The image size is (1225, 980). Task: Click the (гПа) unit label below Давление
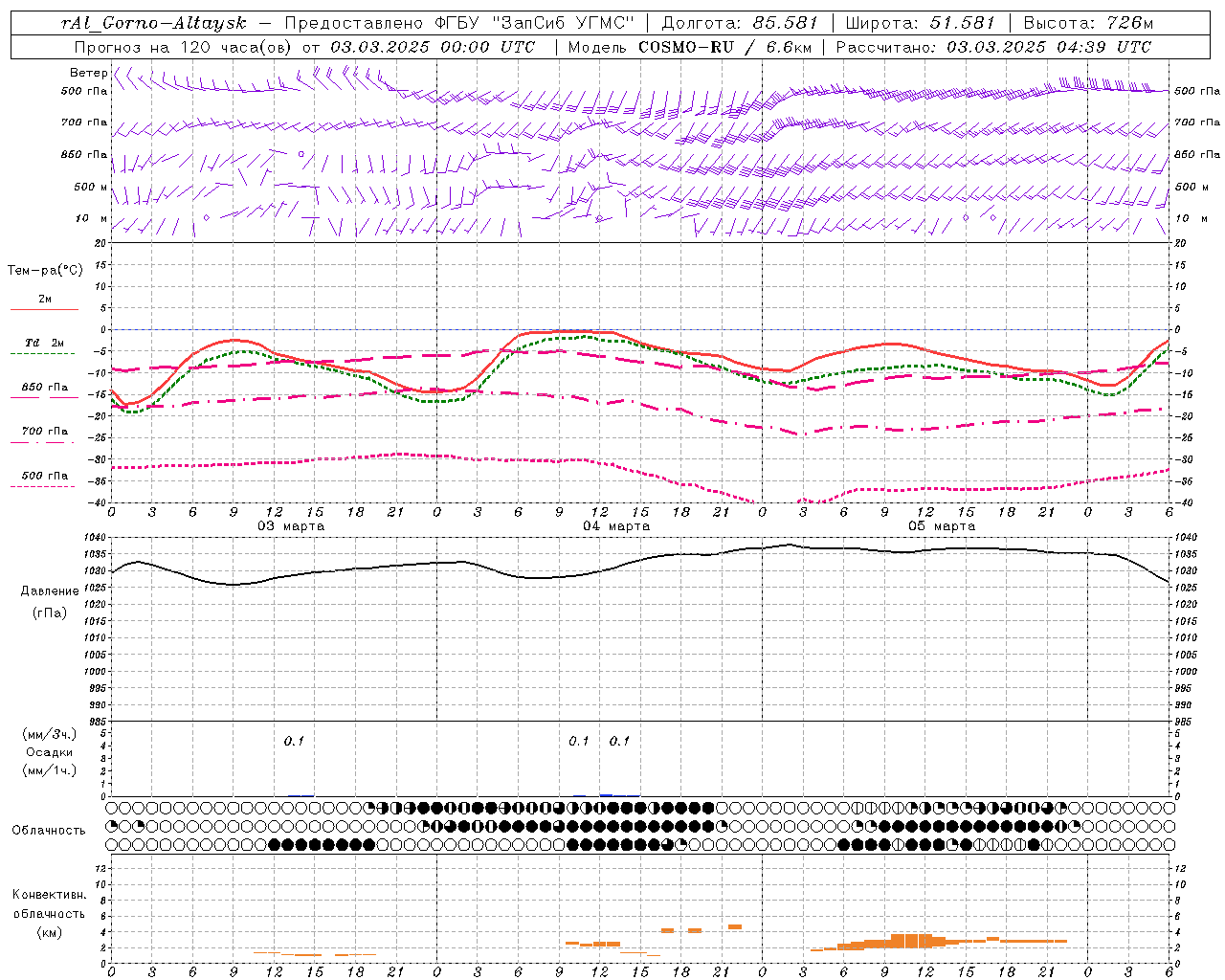tap(50, 612)
